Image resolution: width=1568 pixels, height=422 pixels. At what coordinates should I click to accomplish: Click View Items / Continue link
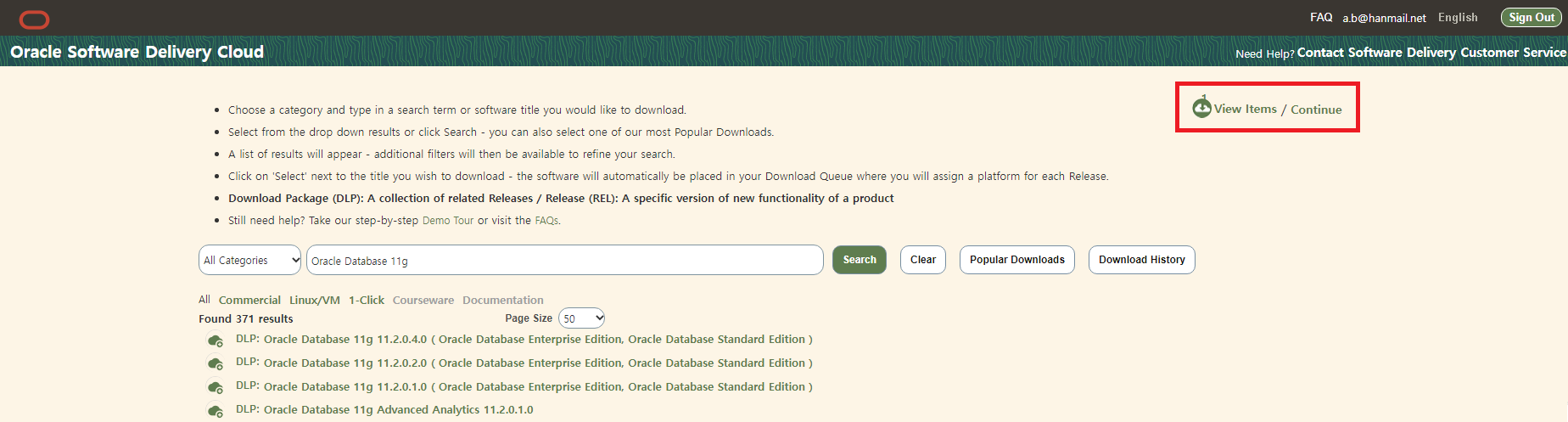1278,109
